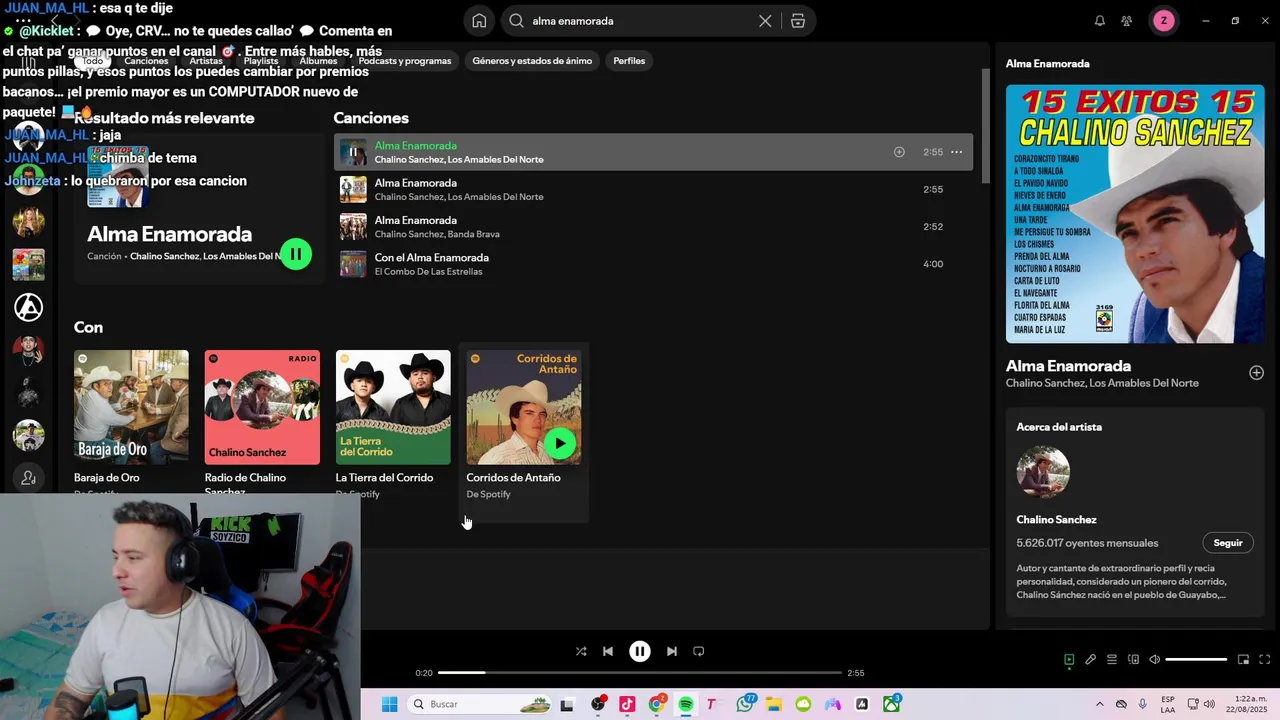This screenshot has width=1280, height=720.
Task: Select the Artistas filter chip
Action: pos(206,61)
